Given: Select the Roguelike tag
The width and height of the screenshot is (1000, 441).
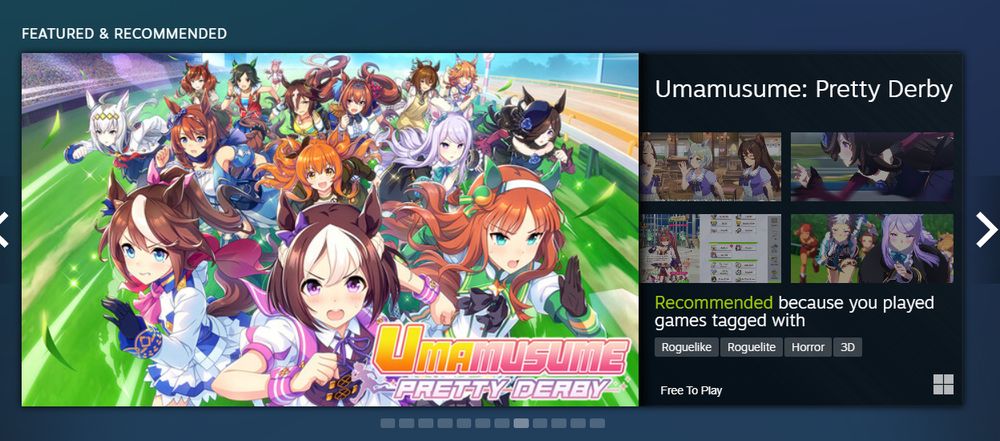Looking at the screenshot, I should [x=686, y=347].
